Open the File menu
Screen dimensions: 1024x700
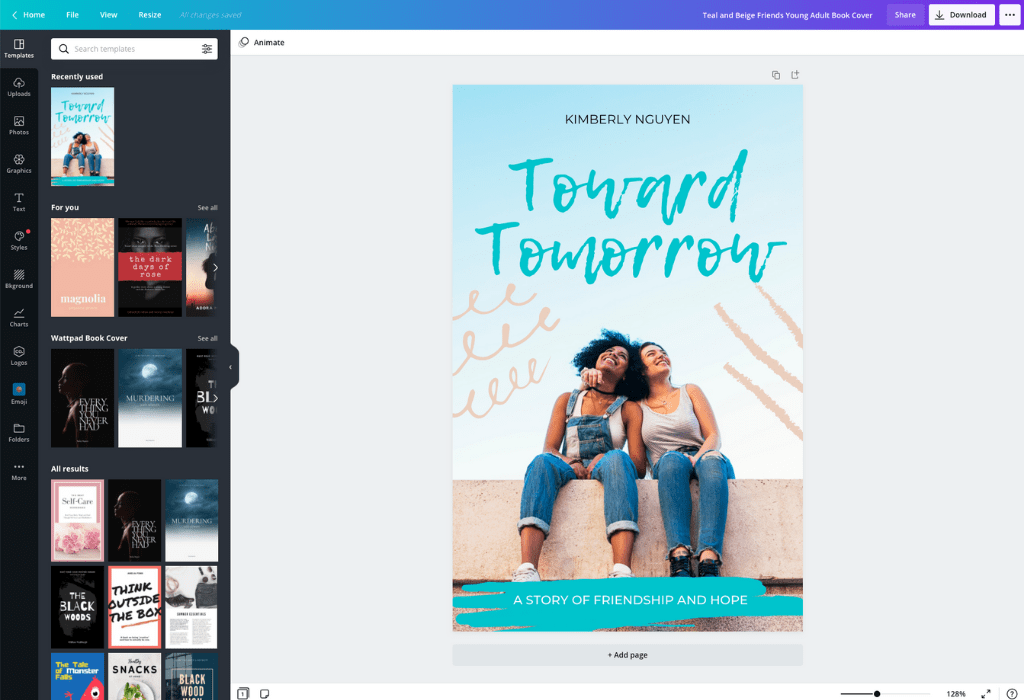72,15
